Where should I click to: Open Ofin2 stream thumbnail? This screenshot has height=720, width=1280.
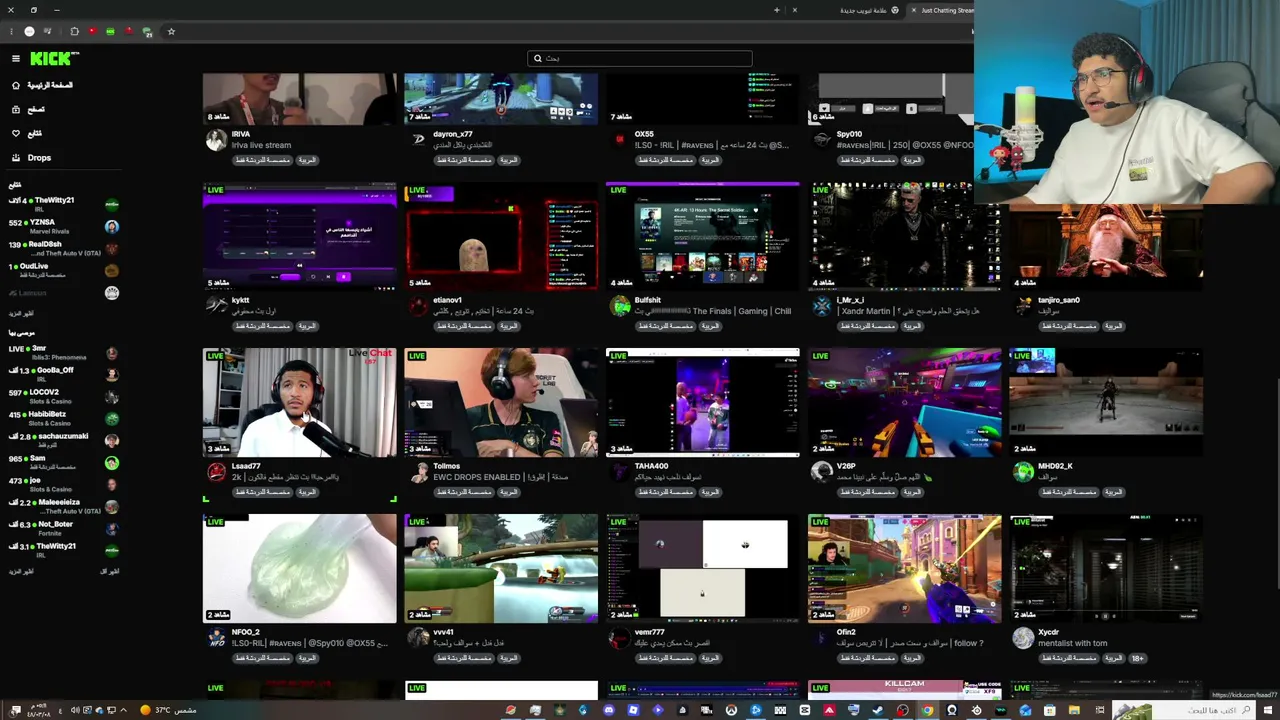(904, 568)
